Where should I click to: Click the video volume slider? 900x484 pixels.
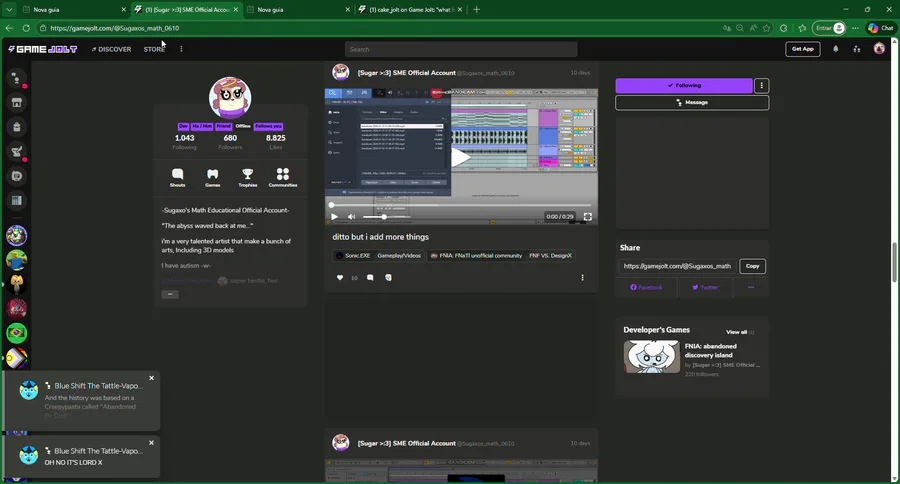point(386,217)
